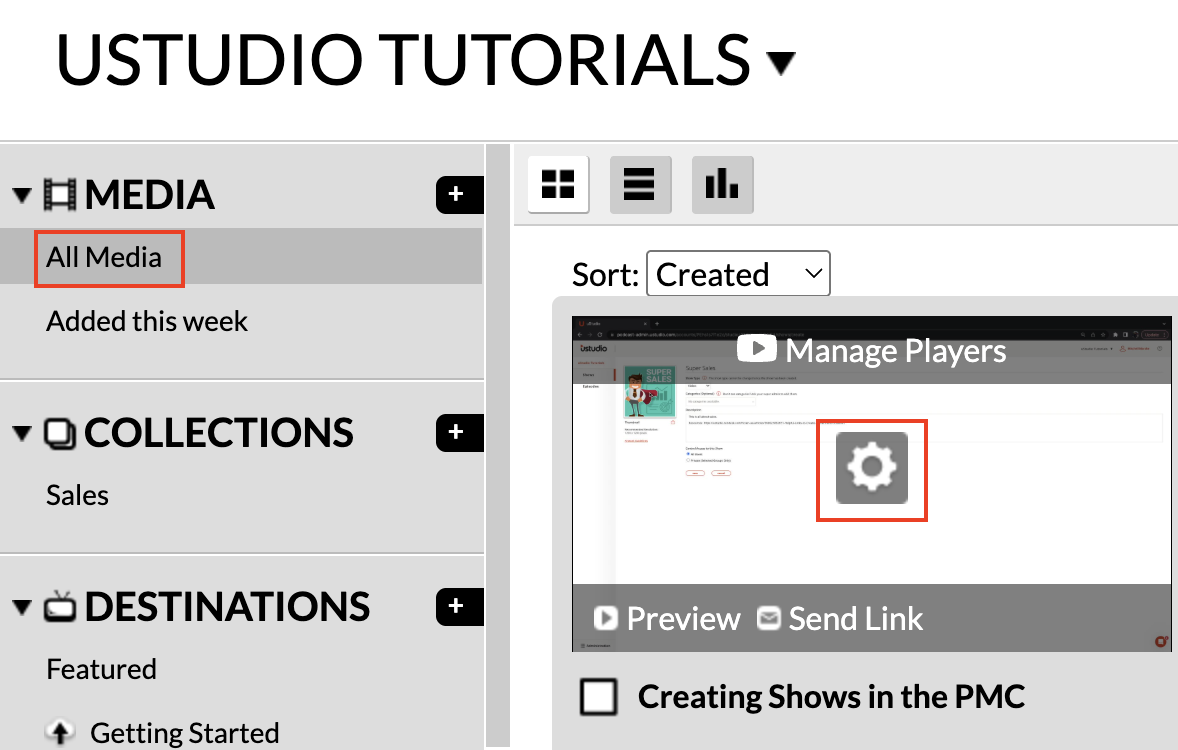Switch to grid view
Image resolution: width=1178 pixels, height=750 pixels.
[558, 184]
